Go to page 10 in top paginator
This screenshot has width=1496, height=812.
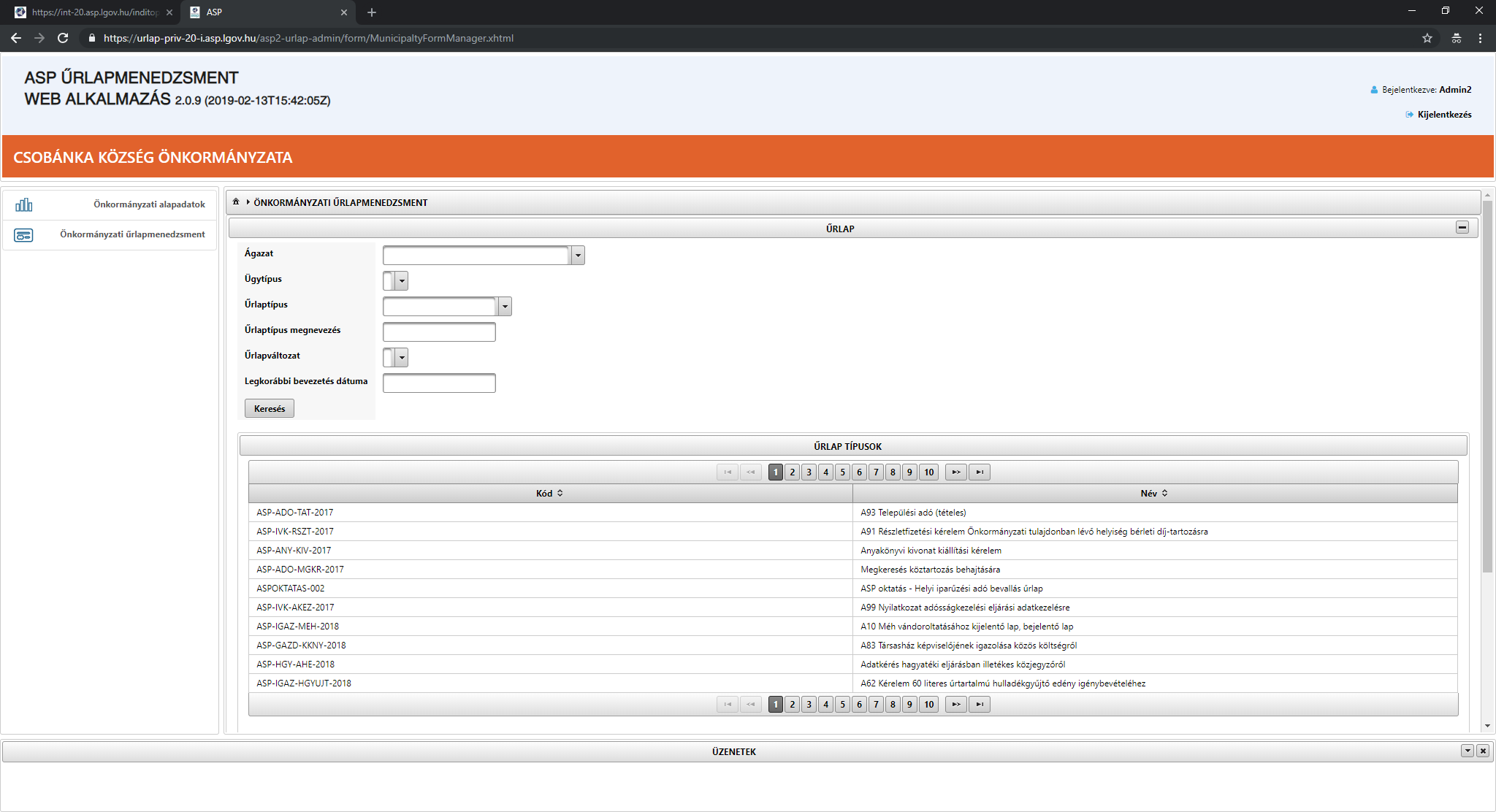tap(928, 472)
